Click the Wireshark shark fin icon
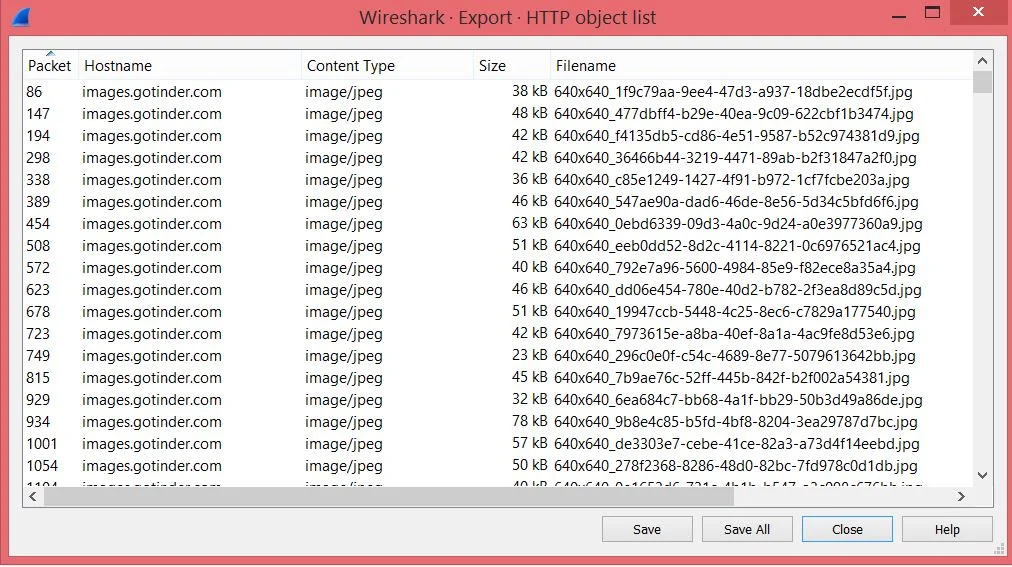 (21, 17)
